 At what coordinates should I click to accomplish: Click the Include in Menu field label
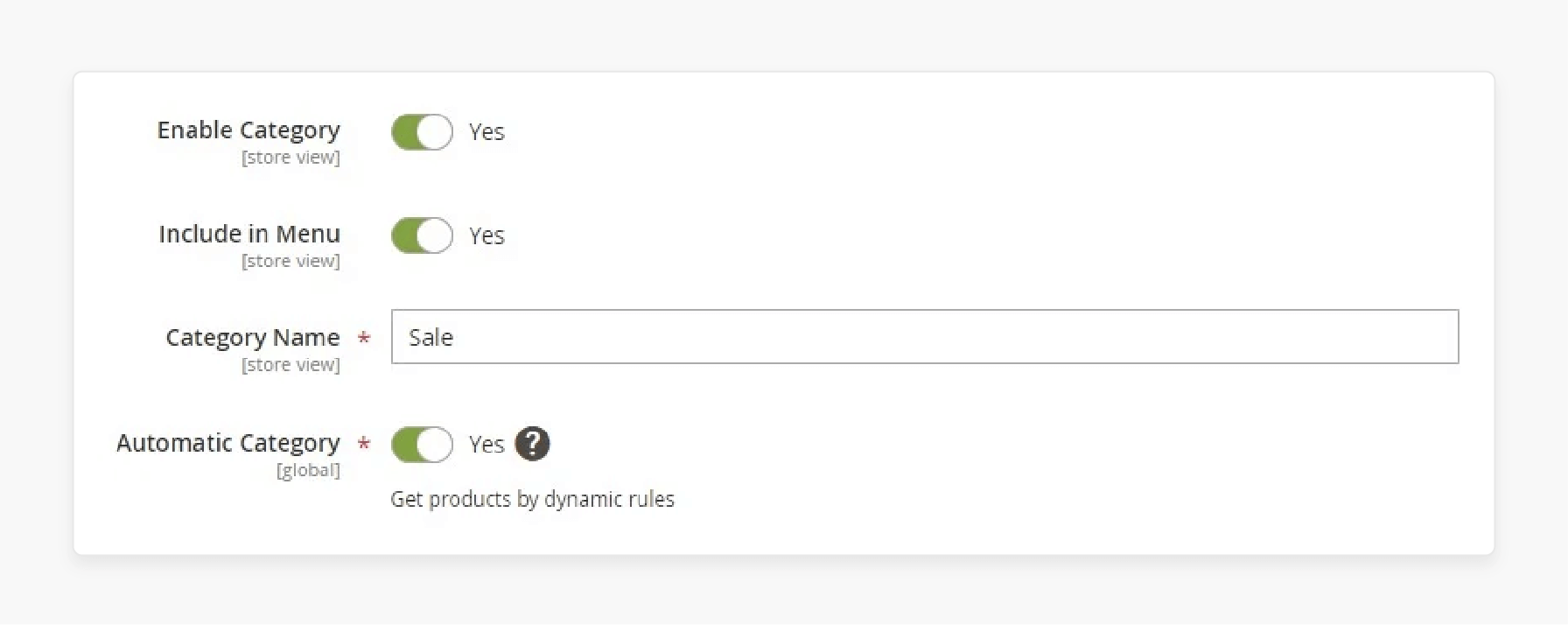click(x=249, y=234)
